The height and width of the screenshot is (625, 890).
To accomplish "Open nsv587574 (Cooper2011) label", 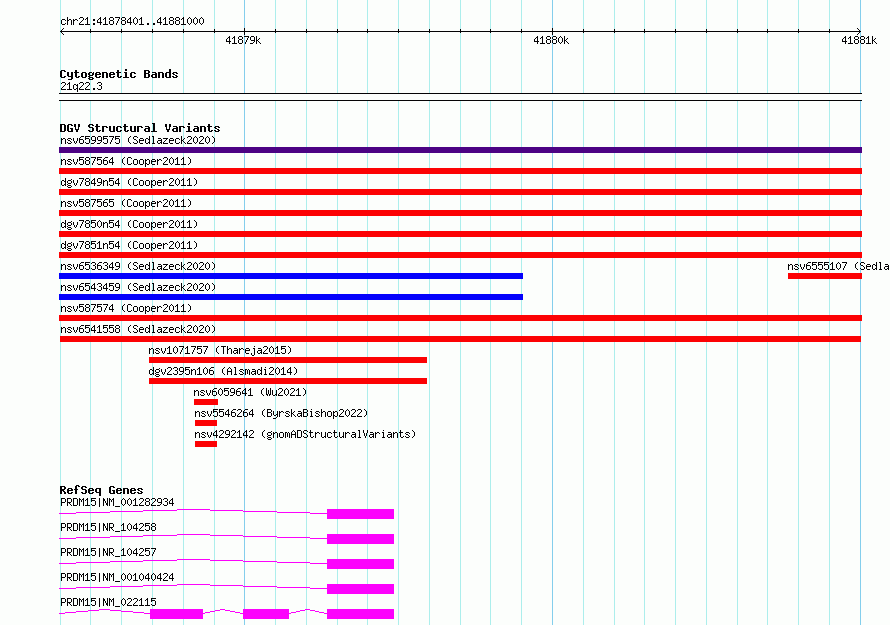I will (x=126, y=308).
